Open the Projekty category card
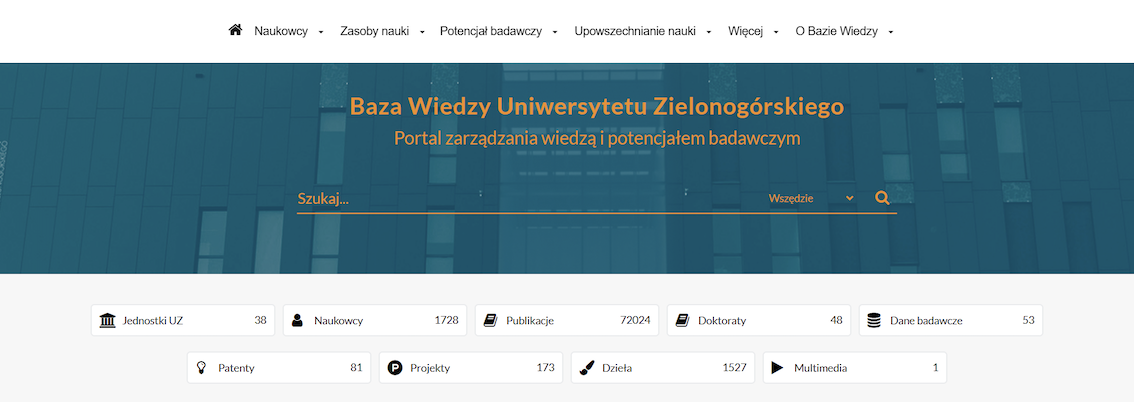Viewport: 1134px width, 402px height. (471, 367)
